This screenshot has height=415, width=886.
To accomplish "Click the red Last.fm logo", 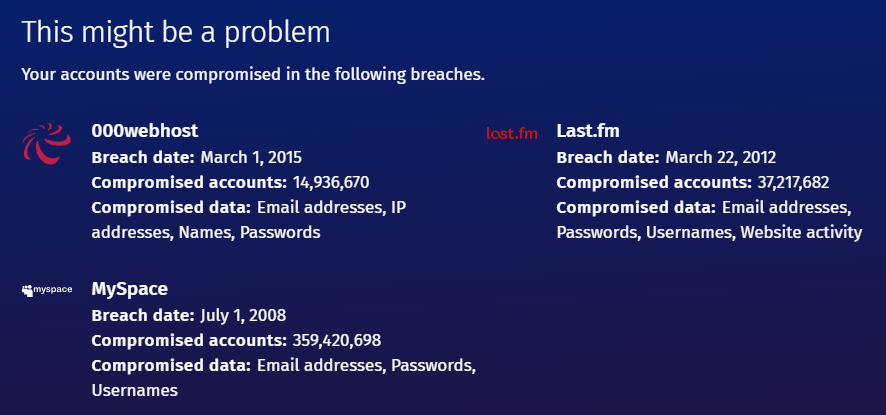I will (512, 133).
